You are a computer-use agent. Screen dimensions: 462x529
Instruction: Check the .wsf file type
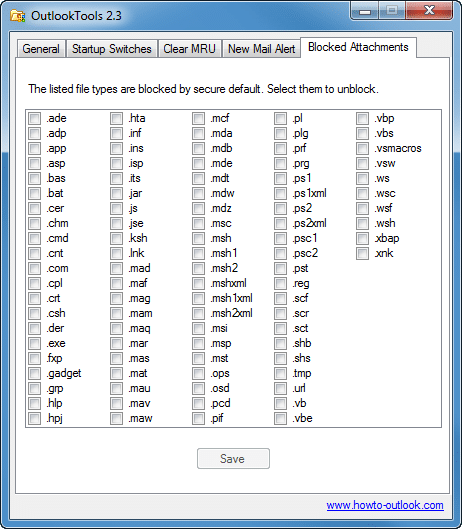pos(362,208)
